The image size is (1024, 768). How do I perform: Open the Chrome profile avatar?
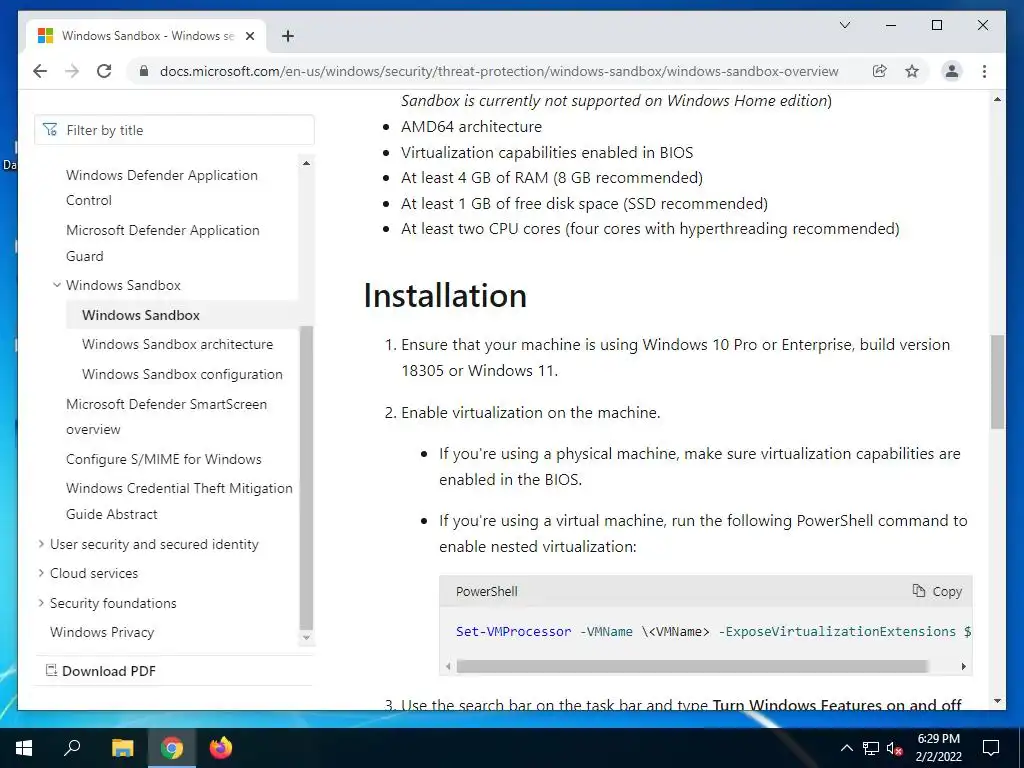(952, 71)
